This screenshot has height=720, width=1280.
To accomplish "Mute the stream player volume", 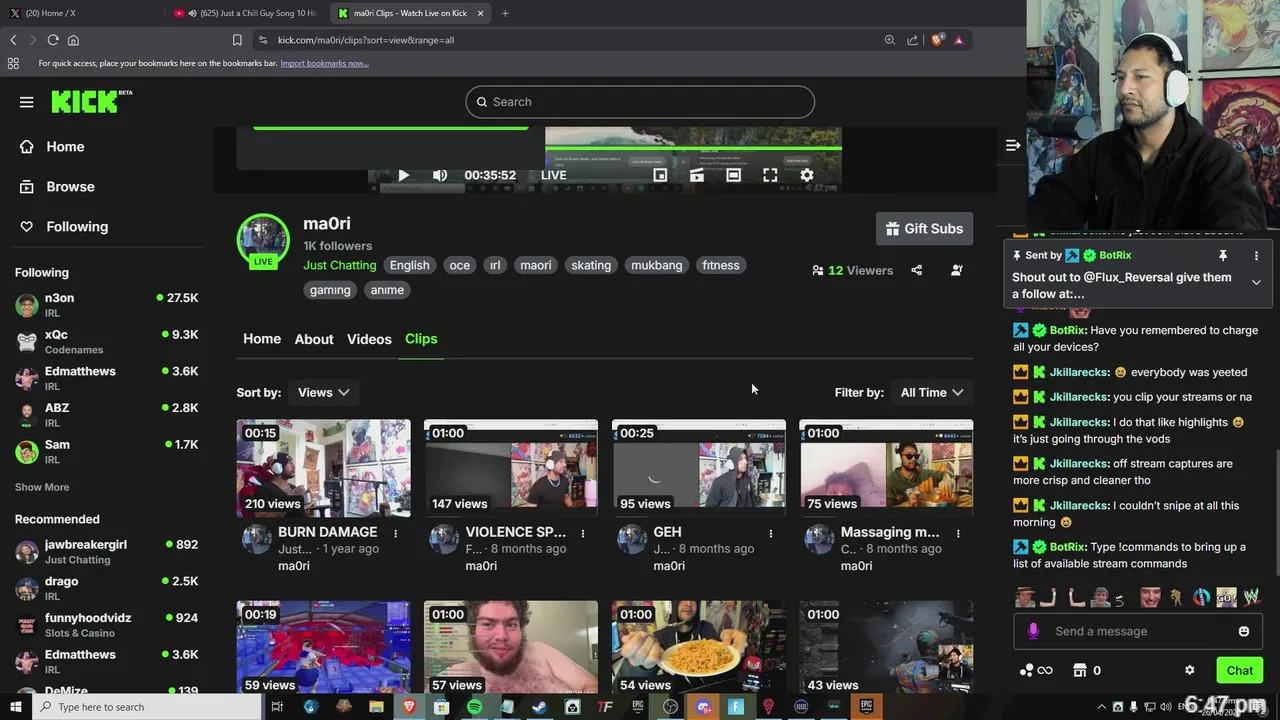I will pos(440,175).
